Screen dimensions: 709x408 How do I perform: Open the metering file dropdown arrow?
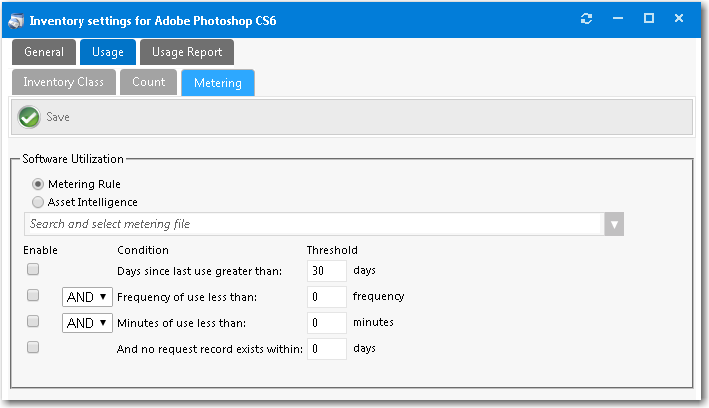click(x=614, y=225)
